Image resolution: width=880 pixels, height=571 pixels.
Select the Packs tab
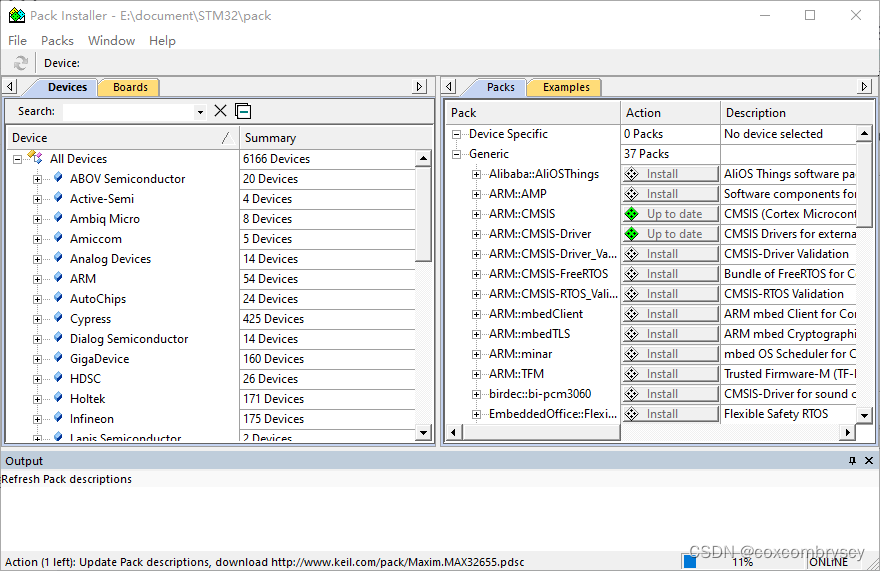tap(501, 87)
